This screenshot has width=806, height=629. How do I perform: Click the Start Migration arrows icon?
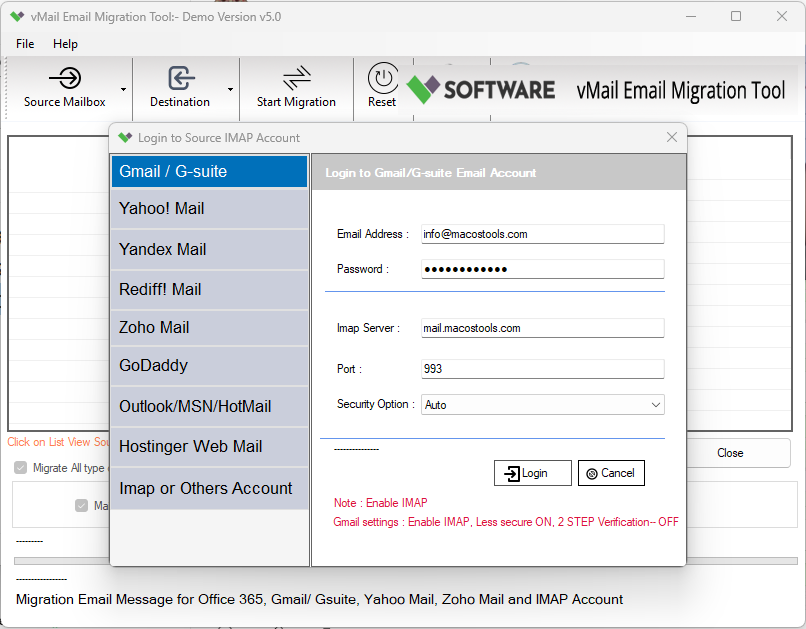click(297, 78)
